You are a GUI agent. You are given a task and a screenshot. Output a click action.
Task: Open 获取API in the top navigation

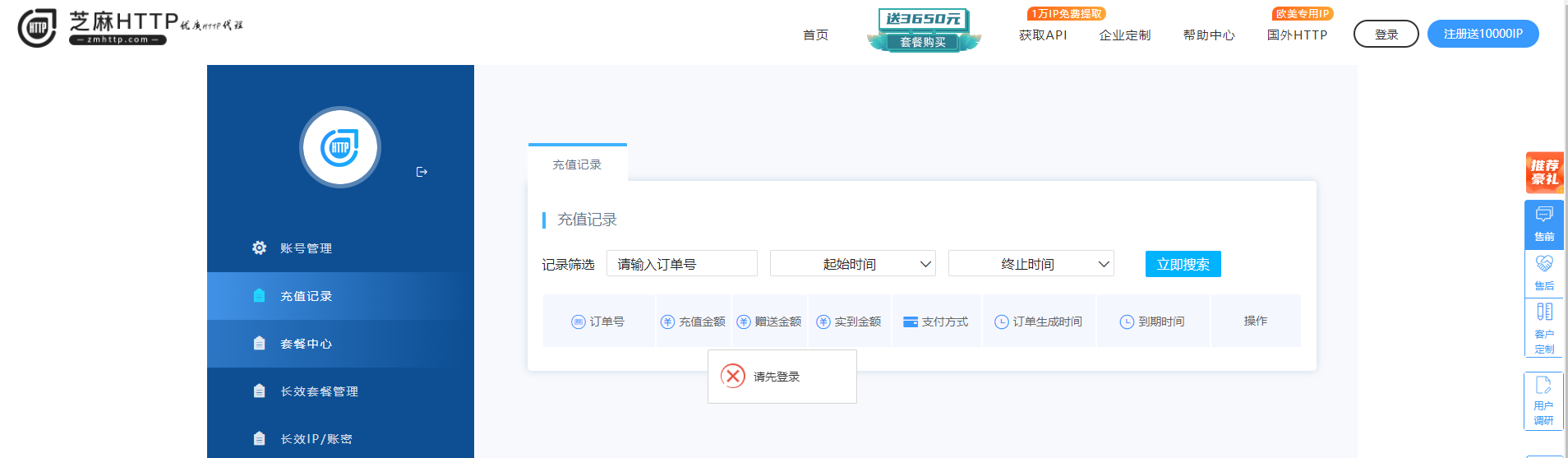point(1043,35)
